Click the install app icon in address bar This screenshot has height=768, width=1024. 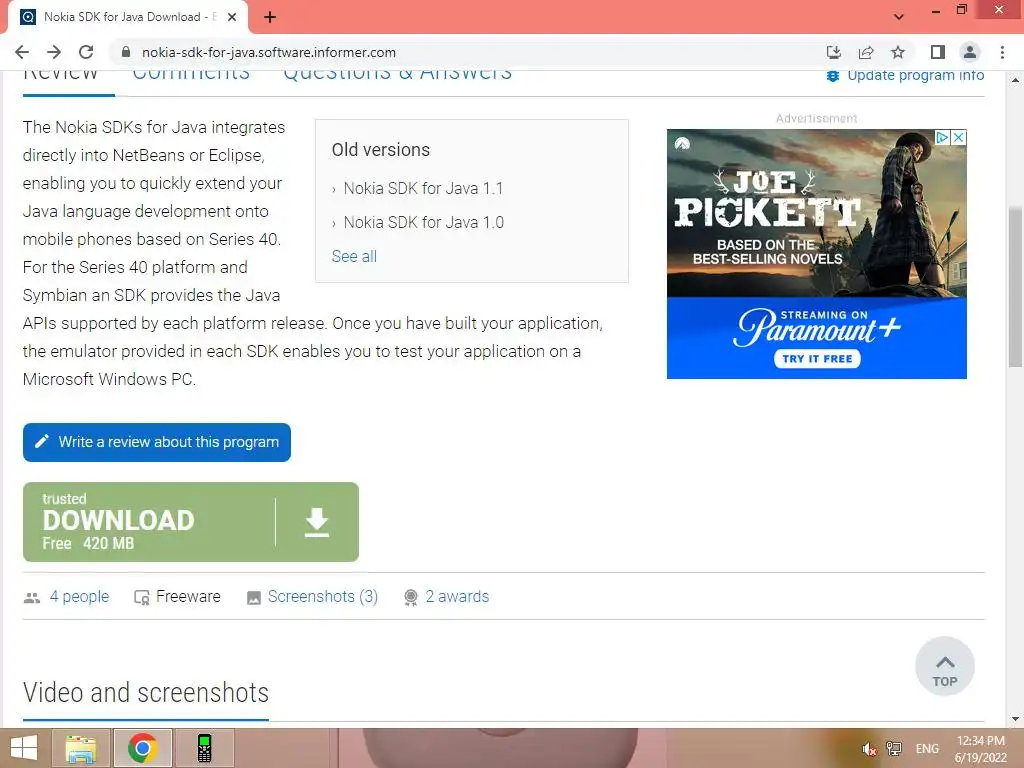[833, 52]
